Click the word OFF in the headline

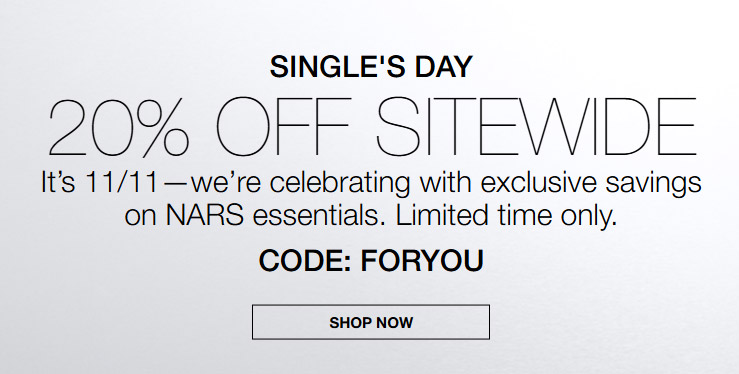click(283, 127)
